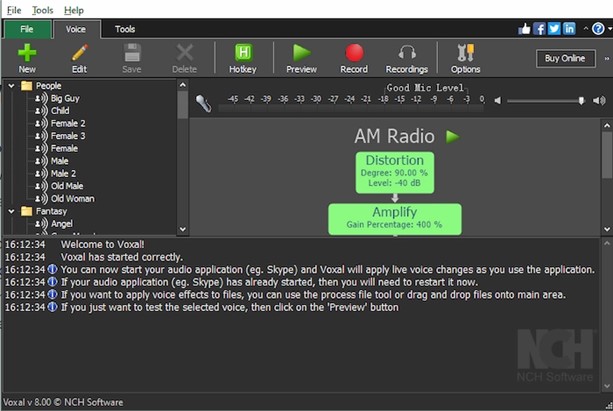The image size is (613, 411).
Task: Click log line 'Welcome to Voxal!'
Action: 102,244
